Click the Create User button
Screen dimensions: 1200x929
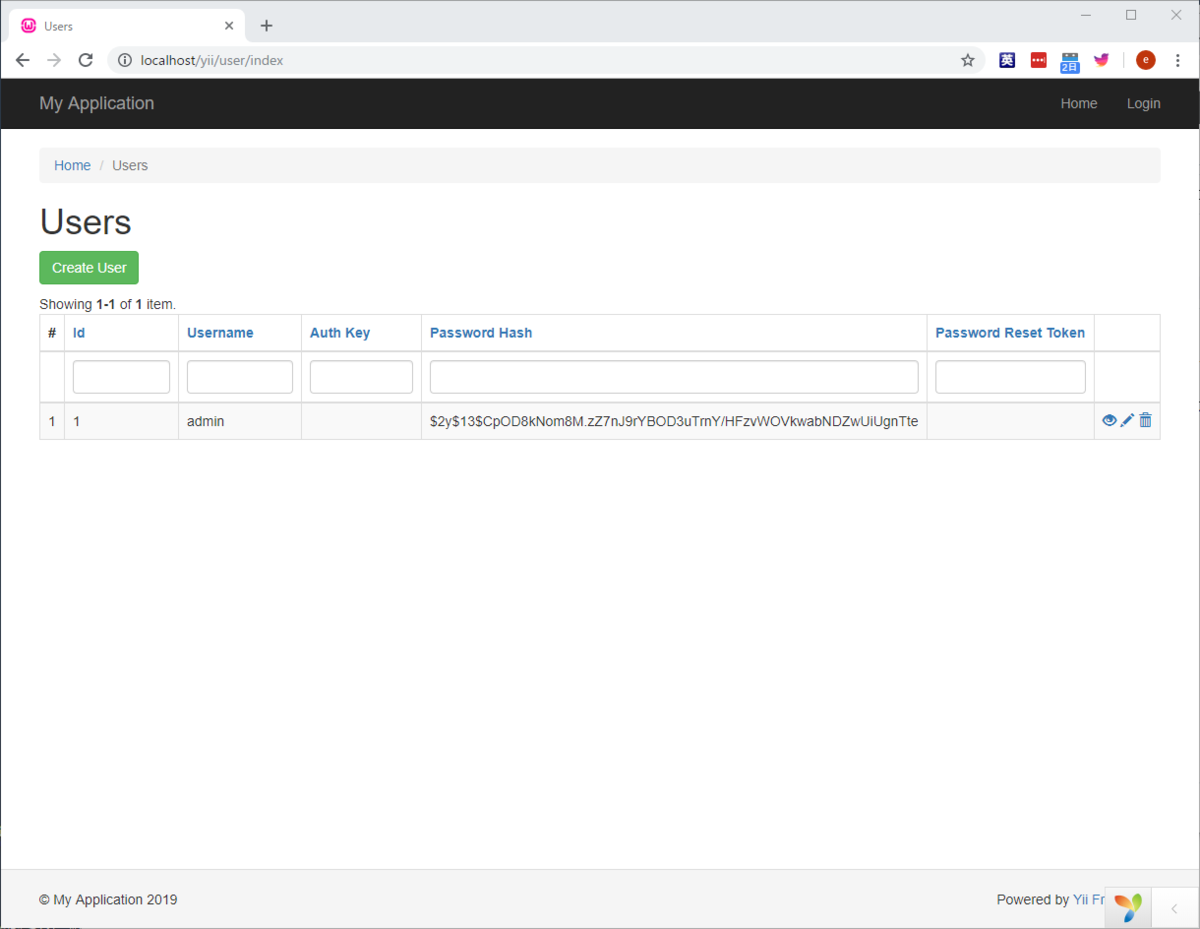89,268
